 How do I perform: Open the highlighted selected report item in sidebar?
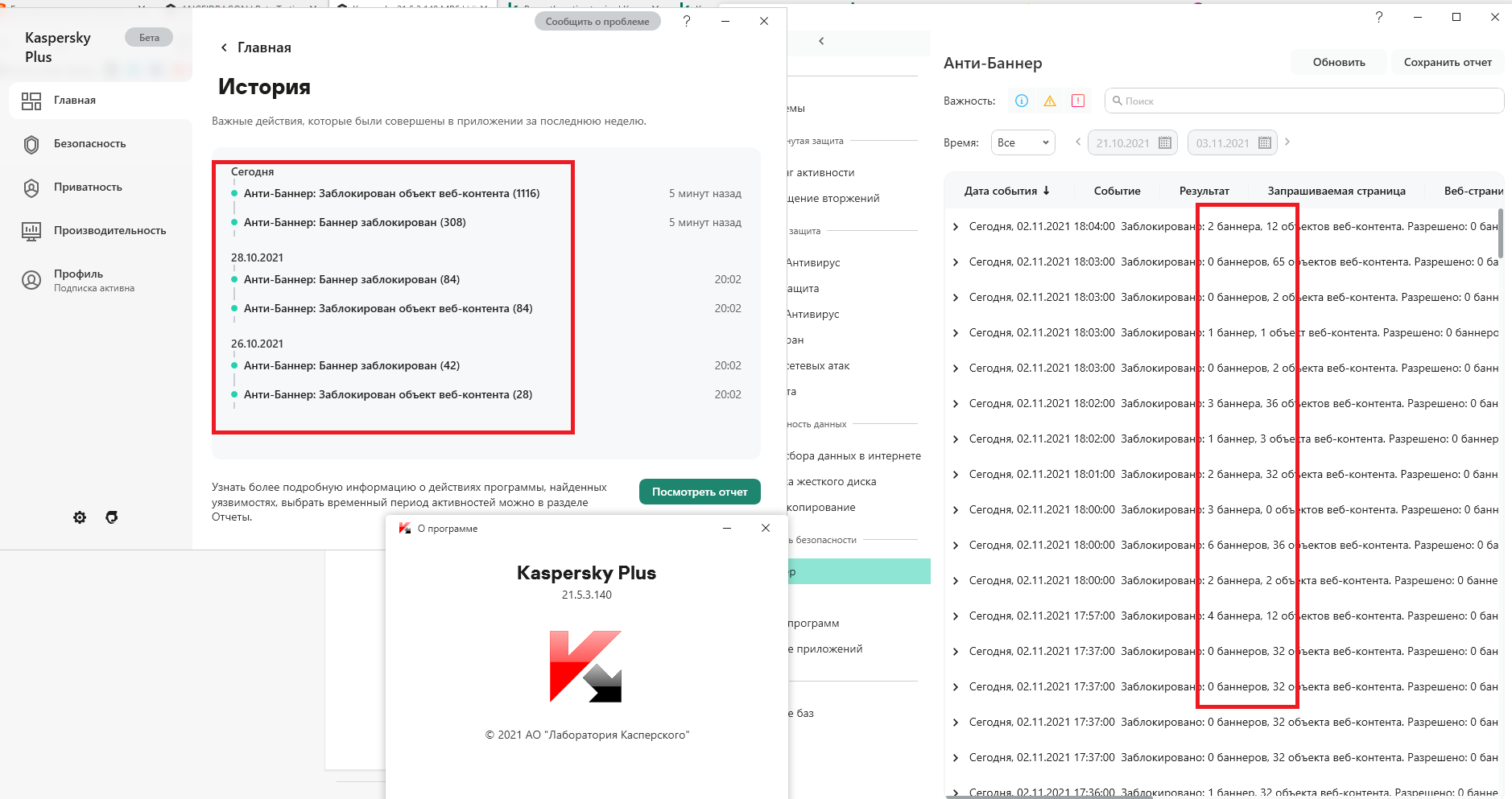[858, 571]
